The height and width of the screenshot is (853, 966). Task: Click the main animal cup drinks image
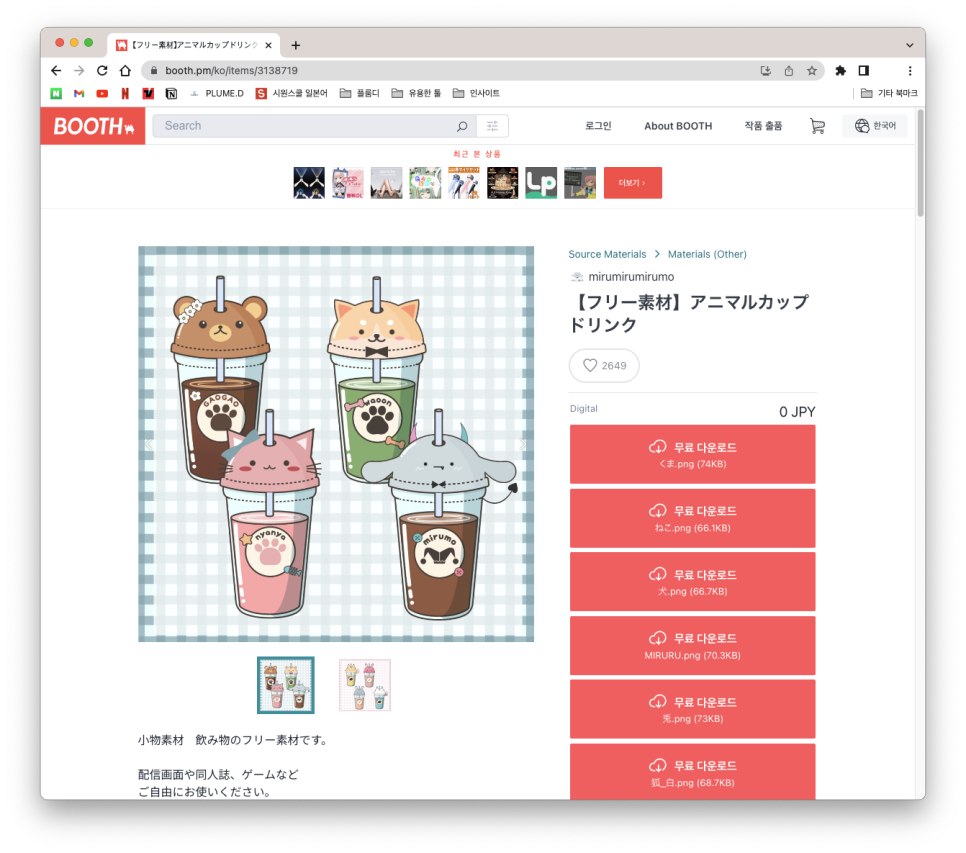click(336, 444)
